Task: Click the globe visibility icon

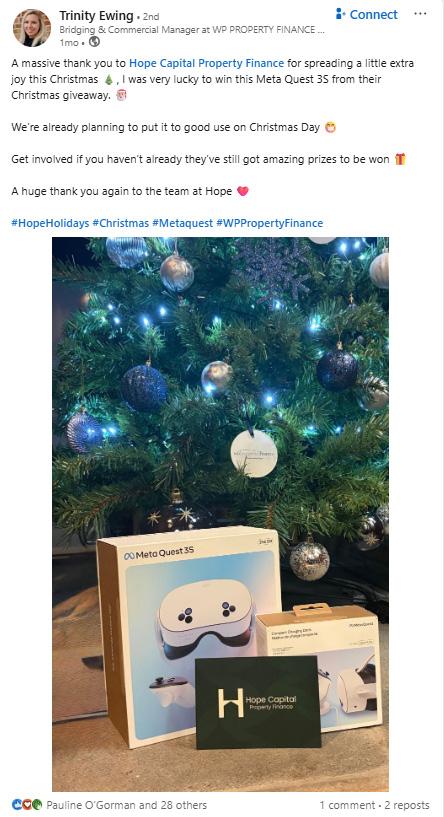Action: 94,42
